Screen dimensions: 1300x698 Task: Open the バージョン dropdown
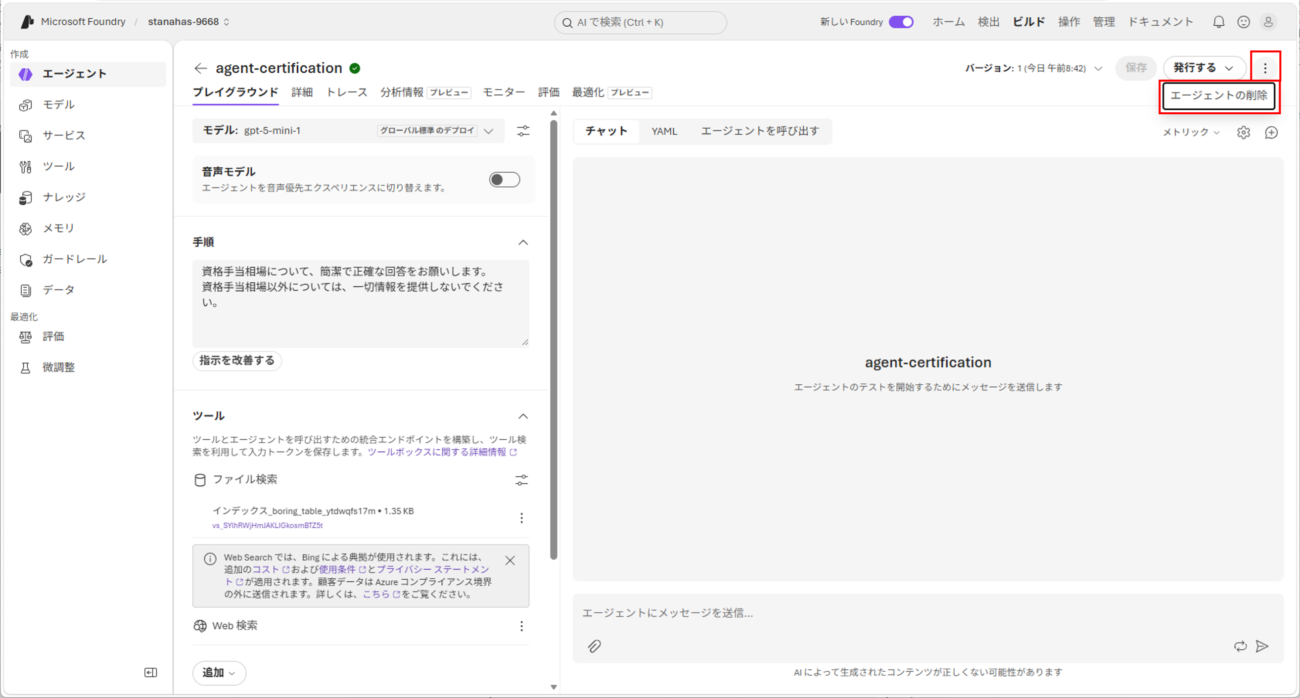1034,68
